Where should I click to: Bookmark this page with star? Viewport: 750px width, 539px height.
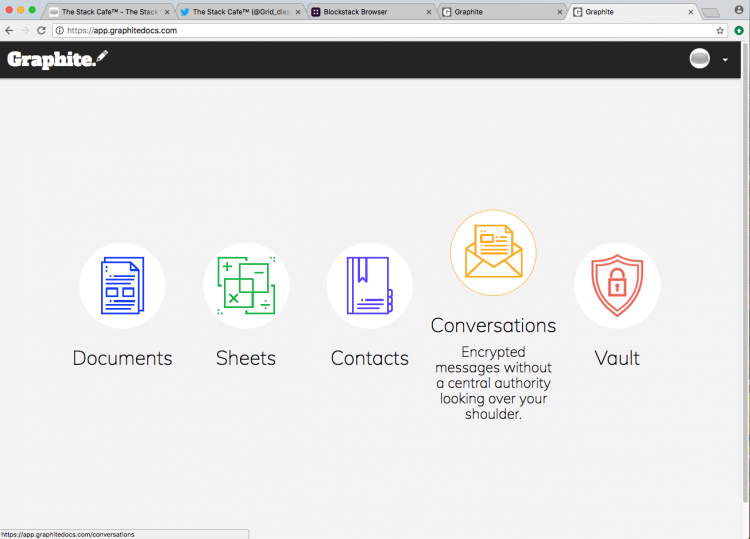pyautogui.click(x=720, y=31)
